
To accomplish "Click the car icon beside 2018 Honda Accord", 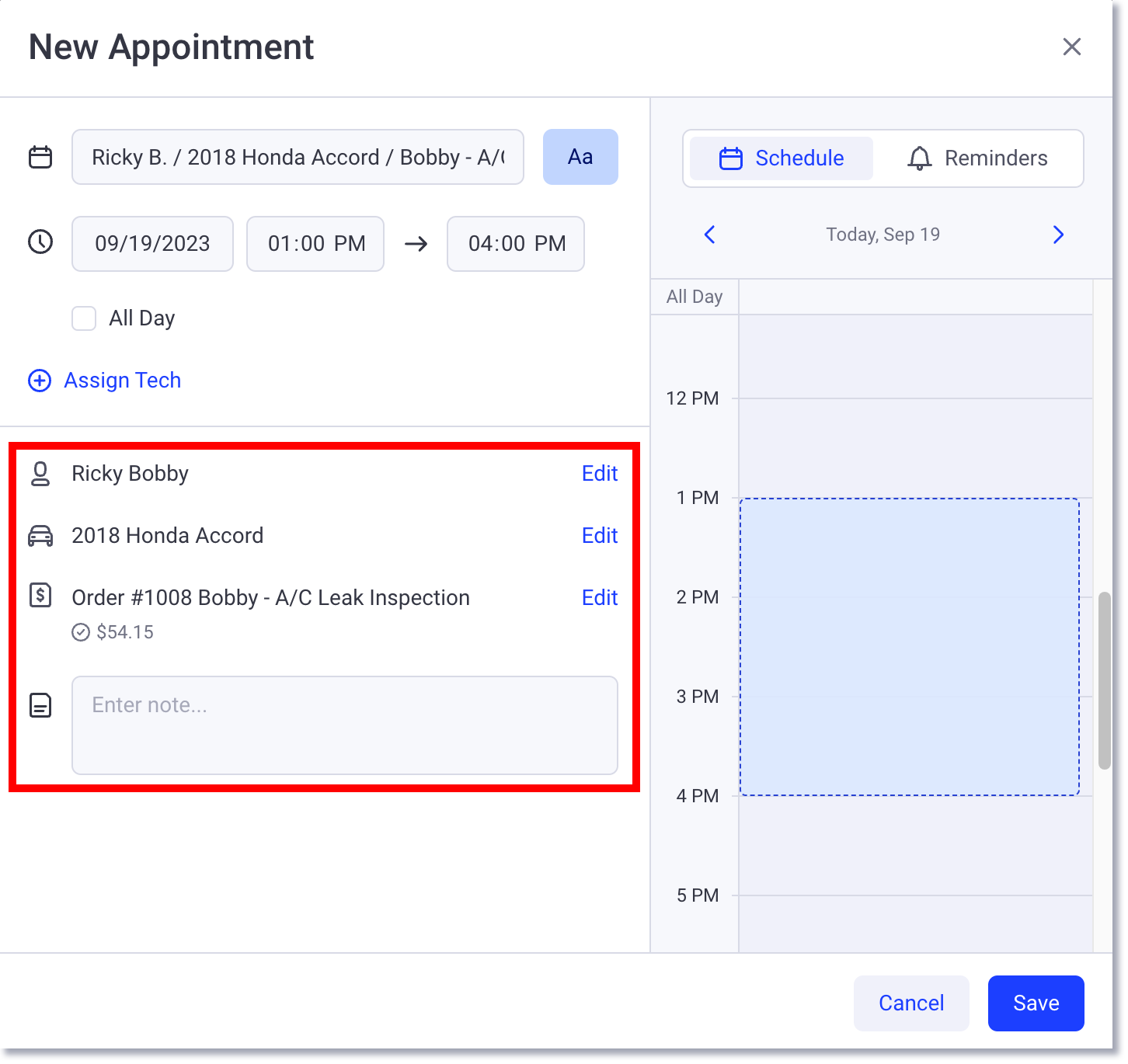I will [40, 535].
